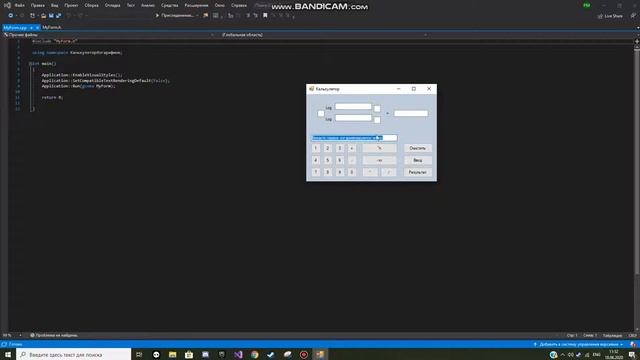Open the Файл menu
This screenshot has width=640, height=360.
[x=20, y=5]
